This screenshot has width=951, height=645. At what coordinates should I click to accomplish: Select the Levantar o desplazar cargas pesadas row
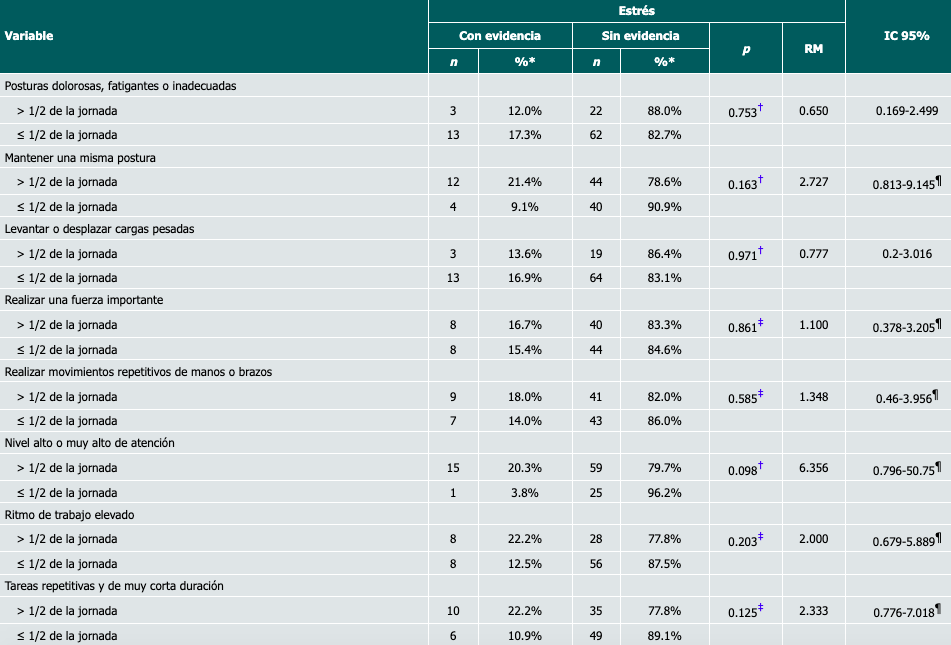pyautogui.click(x=99, y=229)
